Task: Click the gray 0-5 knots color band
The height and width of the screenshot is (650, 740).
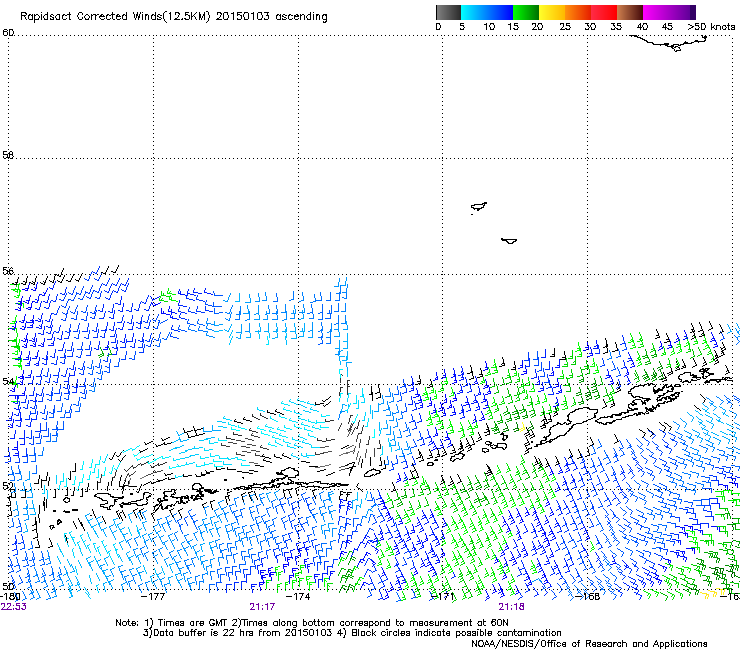Action: [x=449, y=12]
